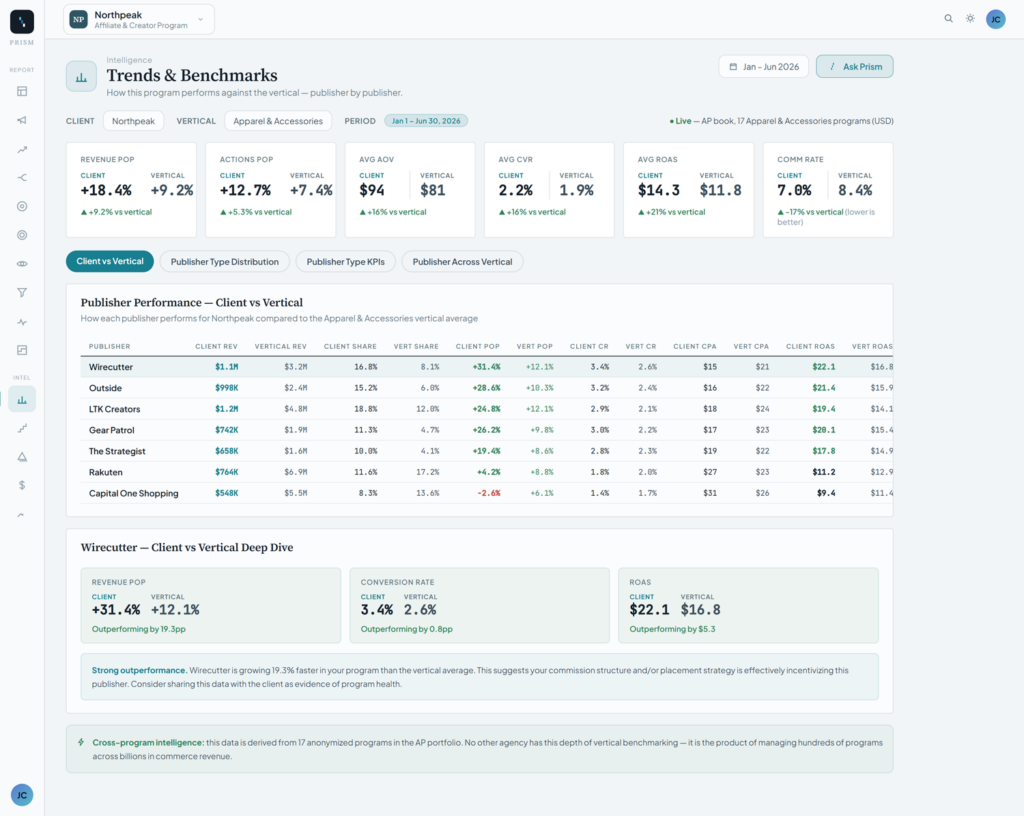Viewport: 1024px width, 816px height.
Task: Click the REVENUE POP summary card
Action: (131, 190)
